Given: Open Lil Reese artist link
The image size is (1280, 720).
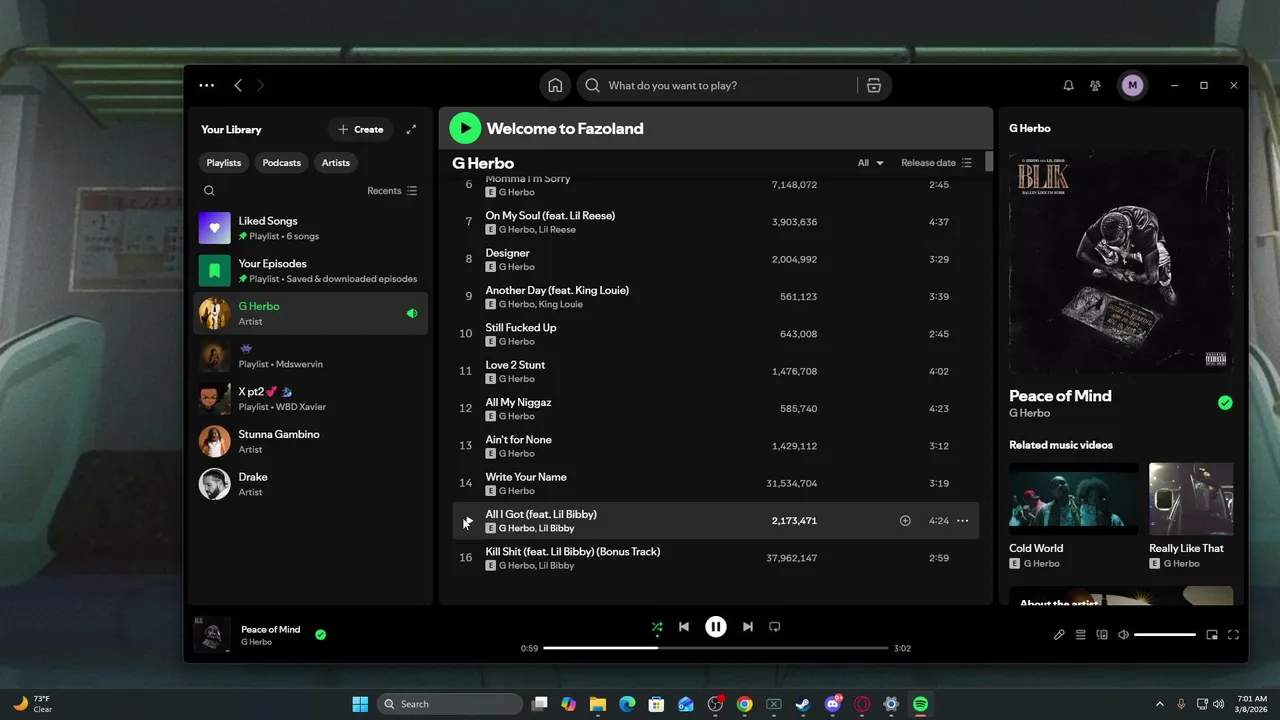Looking at the screenshot, I should point(557,230).
